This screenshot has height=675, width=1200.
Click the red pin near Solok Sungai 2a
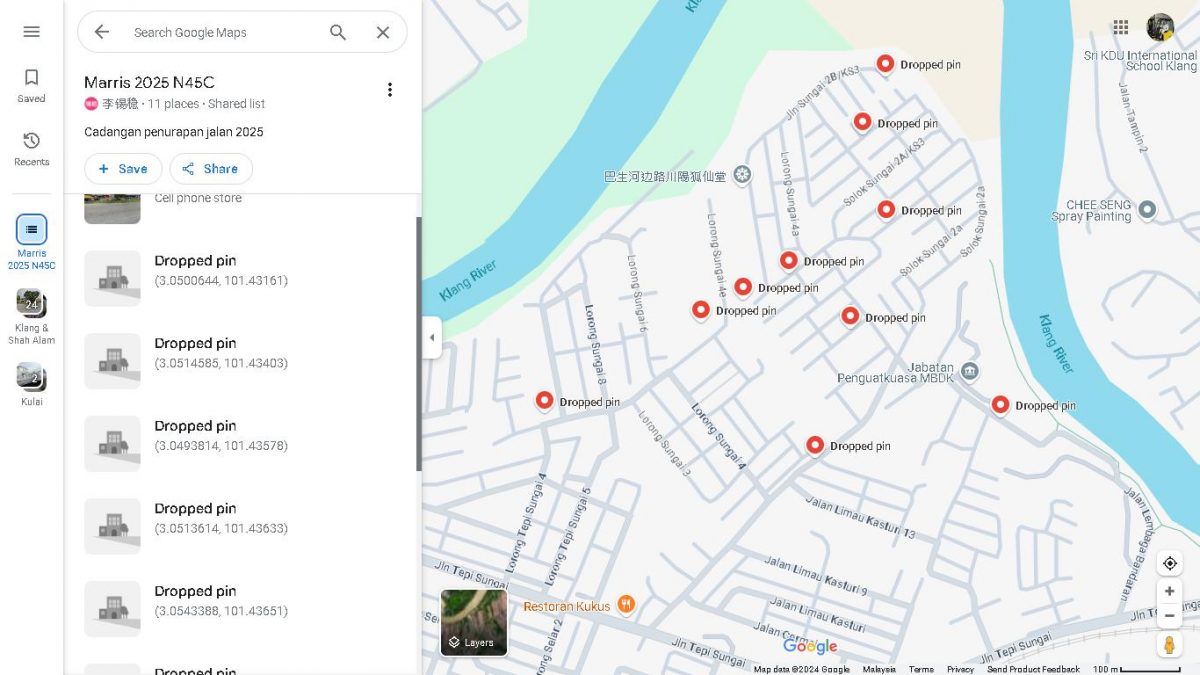pos(850,317)
